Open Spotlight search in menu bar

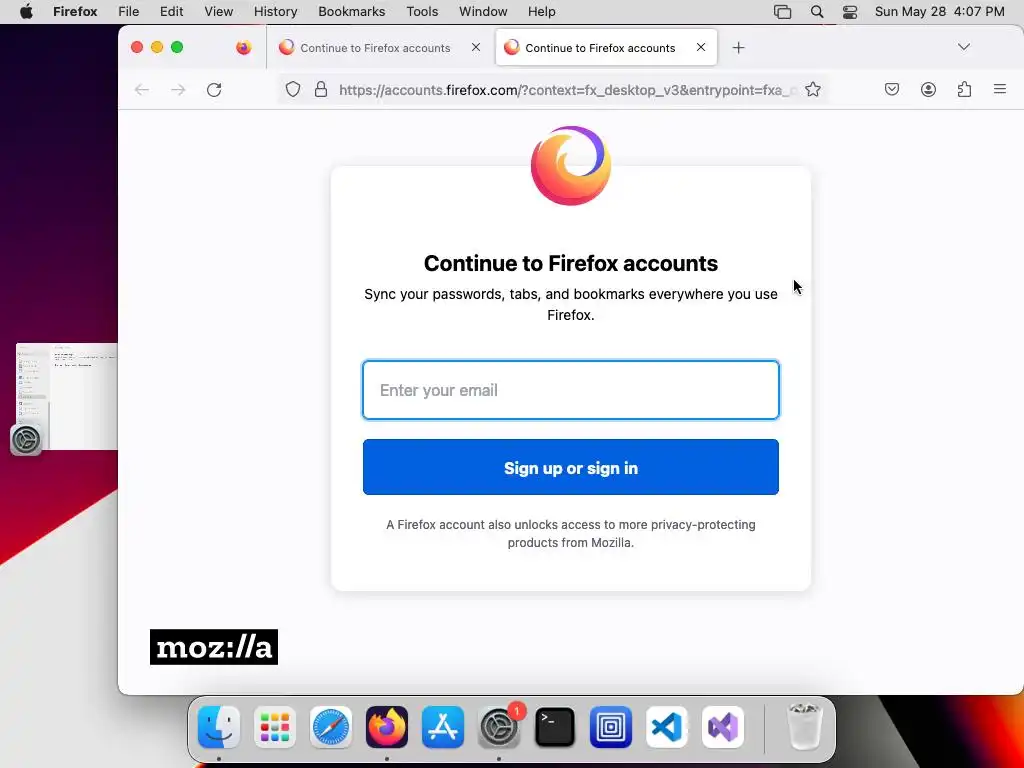(x=817, y=12)
